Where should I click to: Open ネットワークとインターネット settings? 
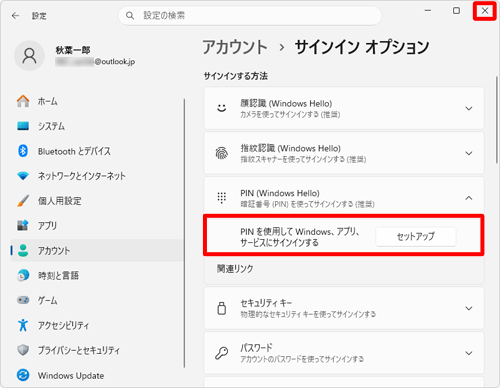[x=97, y=176]
